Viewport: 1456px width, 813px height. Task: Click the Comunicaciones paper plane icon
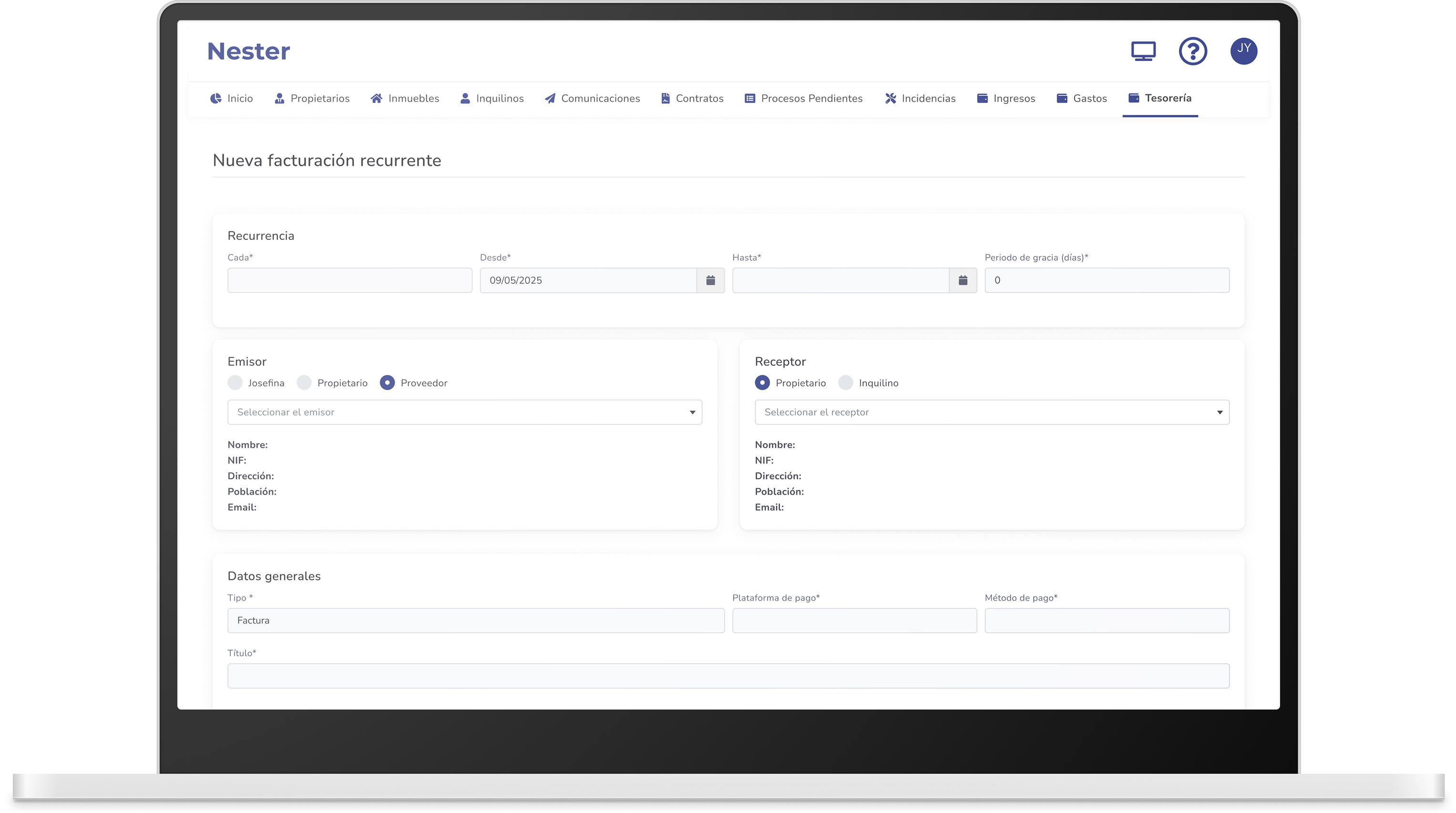pos(549,98)
